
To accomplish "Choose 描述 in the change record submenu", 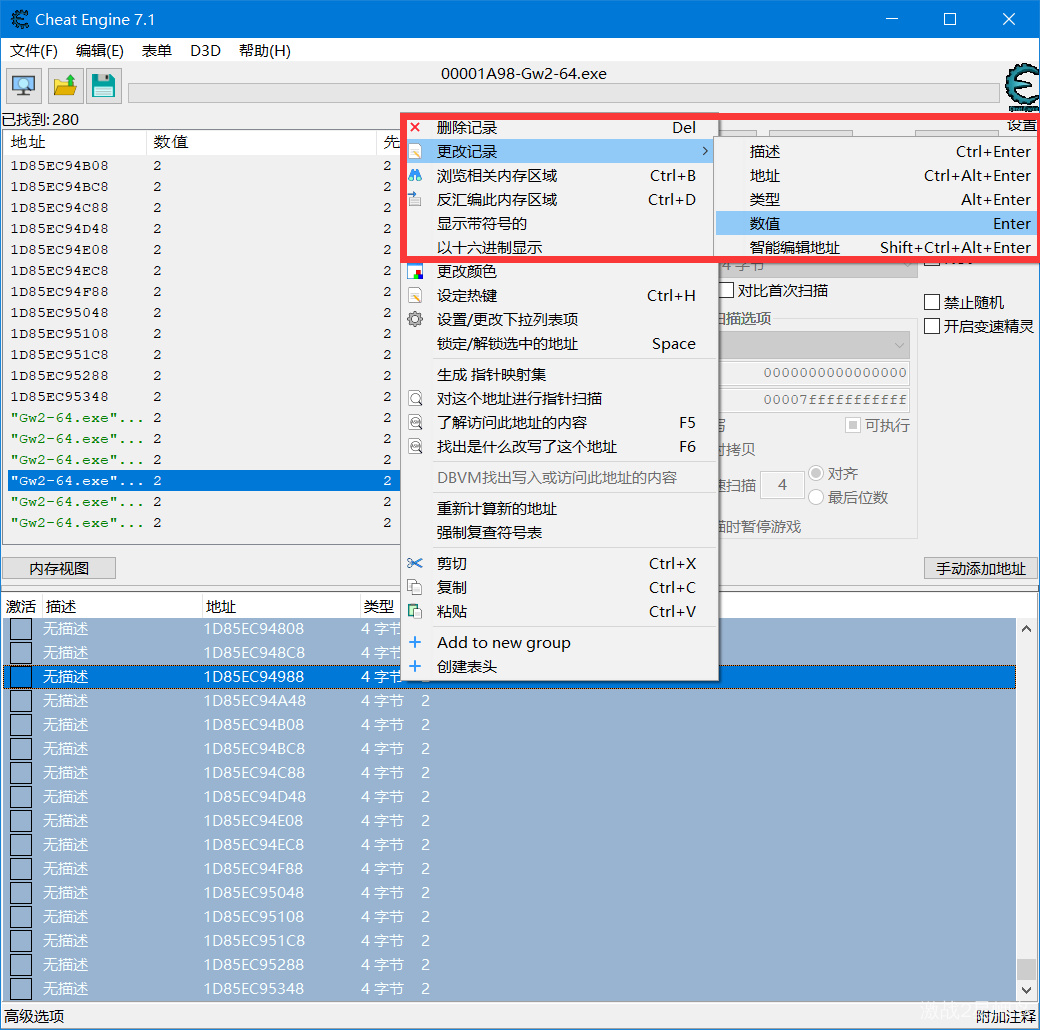I will click(876, 152).
